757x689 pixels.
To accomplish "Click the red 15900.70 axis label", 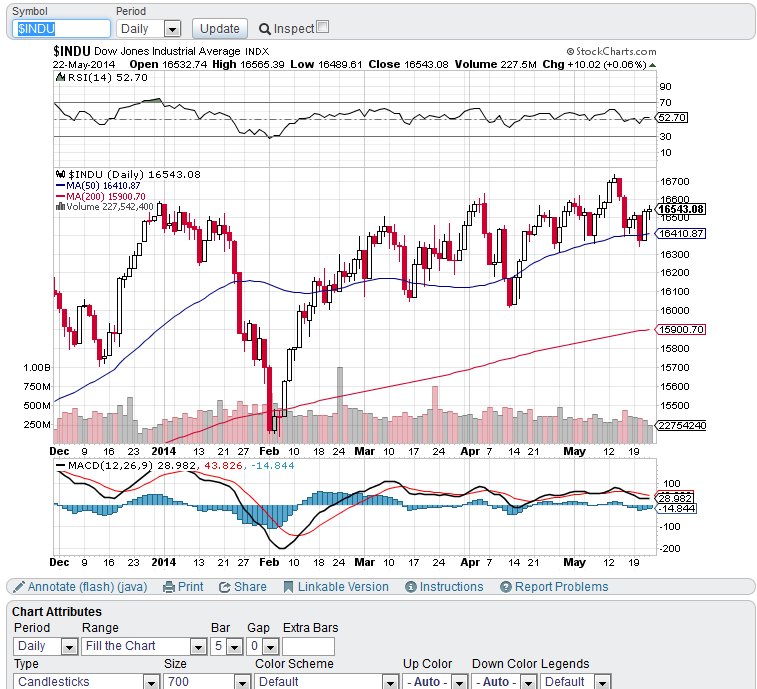I will tap(682, 330).
